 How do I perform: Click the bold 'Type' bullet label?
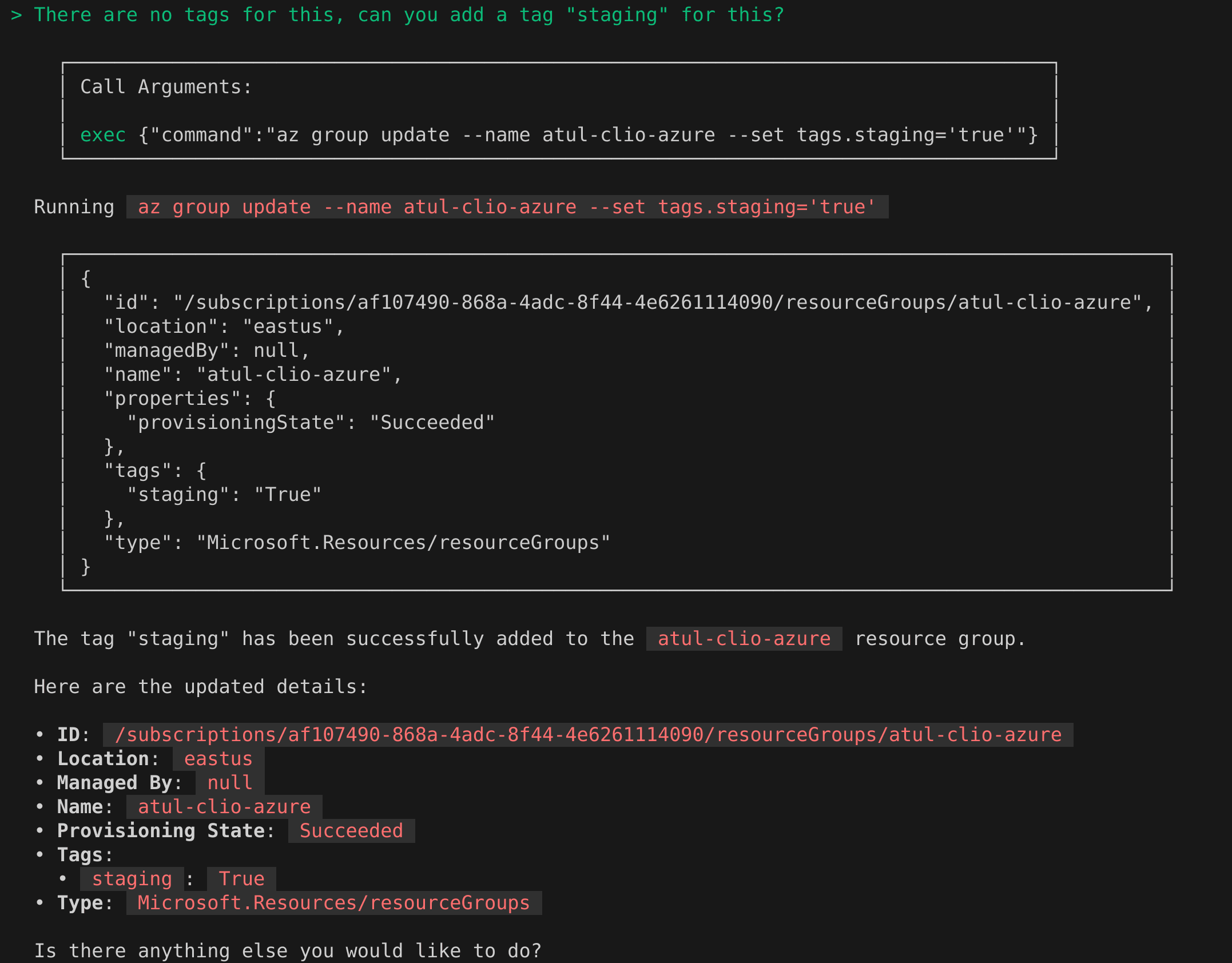(x=80, y=903)
